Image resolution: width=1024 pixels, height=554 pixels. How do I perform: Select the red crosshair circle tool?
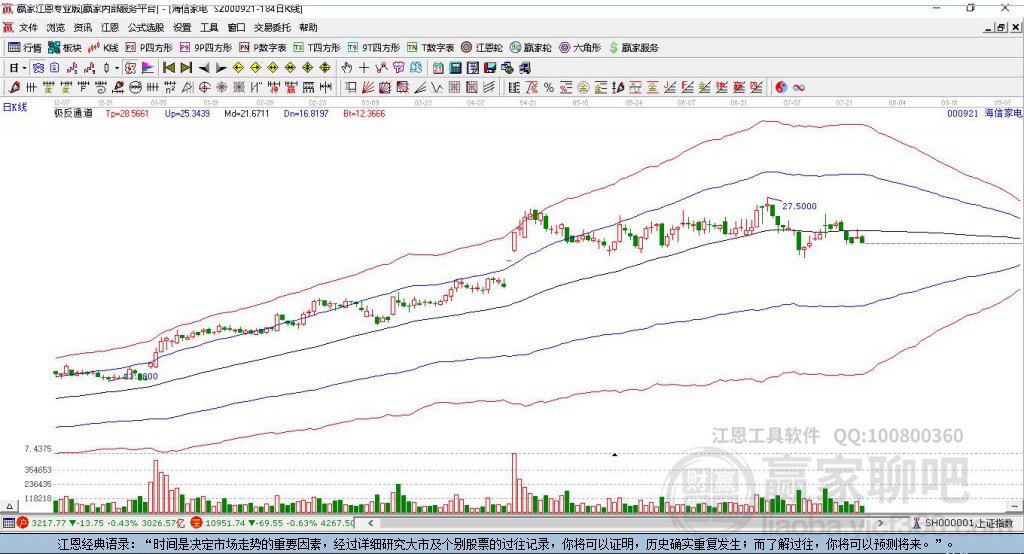tap(204, 87)
